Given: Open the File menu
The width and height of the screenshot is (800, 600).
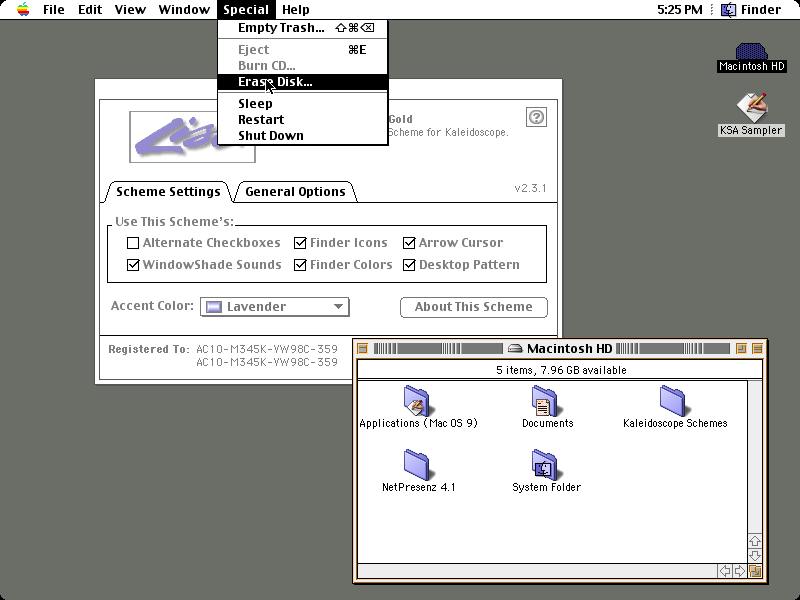Looking at the screenshot, I should click(54, 10).
